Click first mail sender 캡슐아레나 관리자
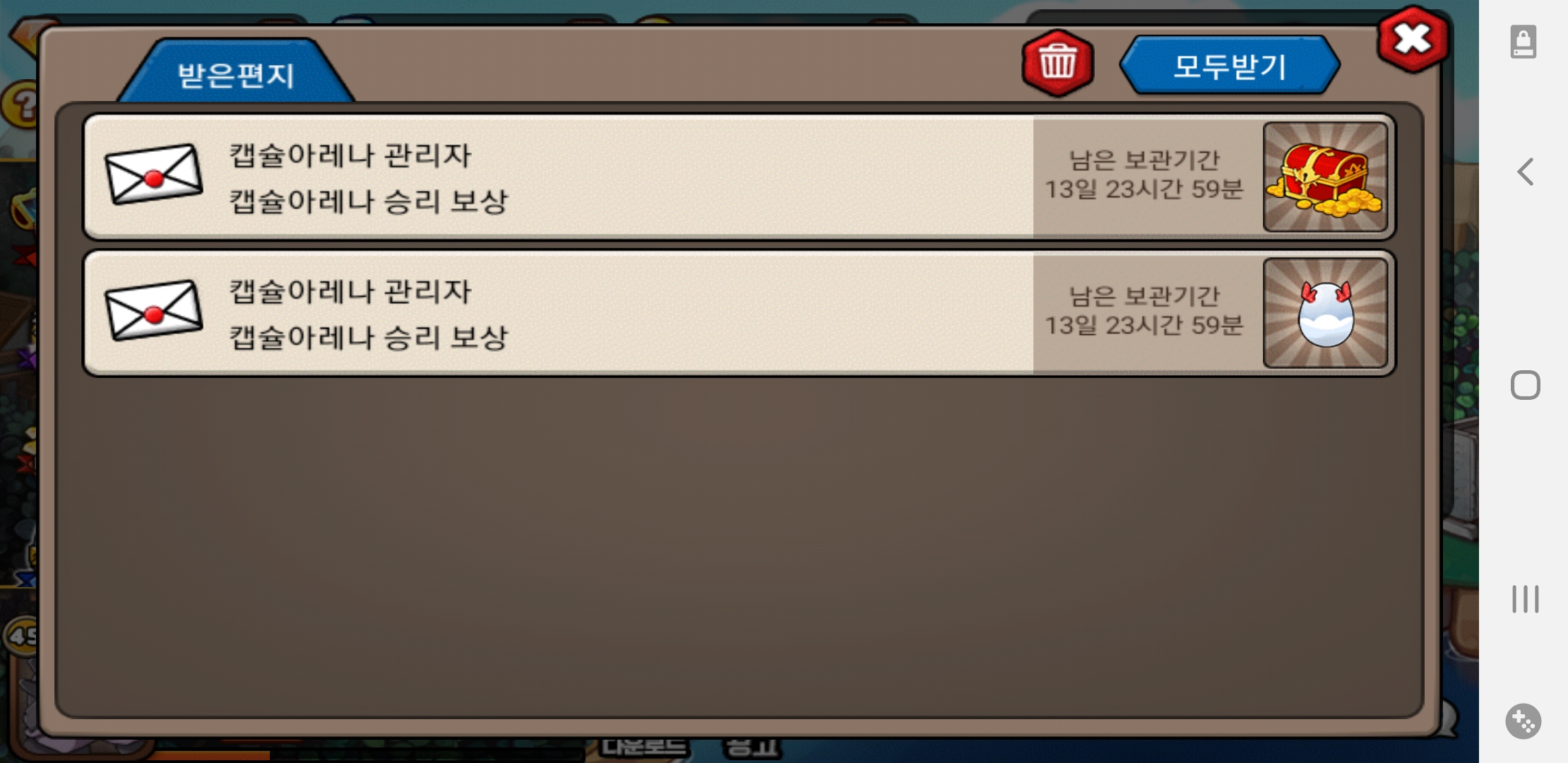This screenshot has width=1568, height=763. (x=350, y=155)
